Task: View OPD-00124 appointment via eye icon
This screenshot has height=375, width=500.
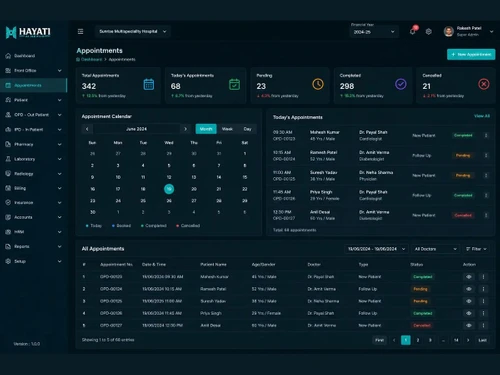Action: click(469, 289)
